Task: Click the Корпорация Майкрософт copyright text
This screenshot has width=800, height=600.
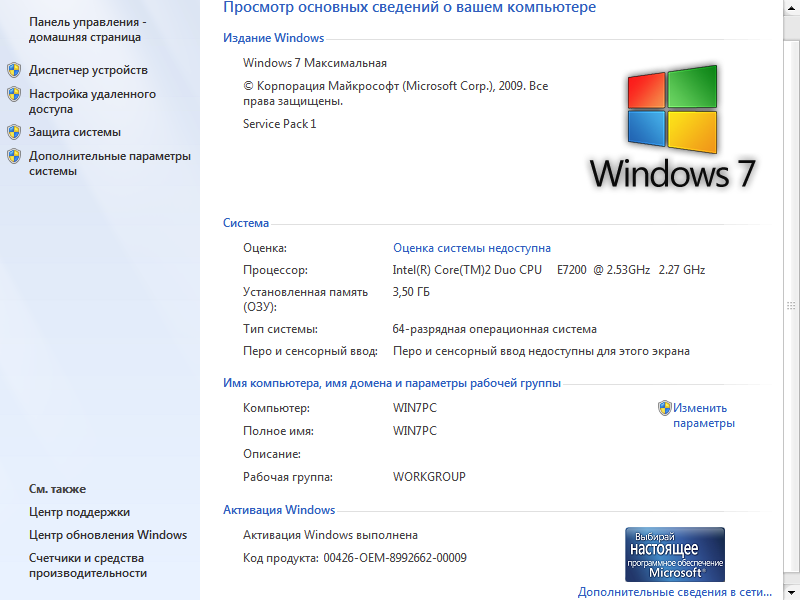Action: pyautogui.click(x=395, y=93)
